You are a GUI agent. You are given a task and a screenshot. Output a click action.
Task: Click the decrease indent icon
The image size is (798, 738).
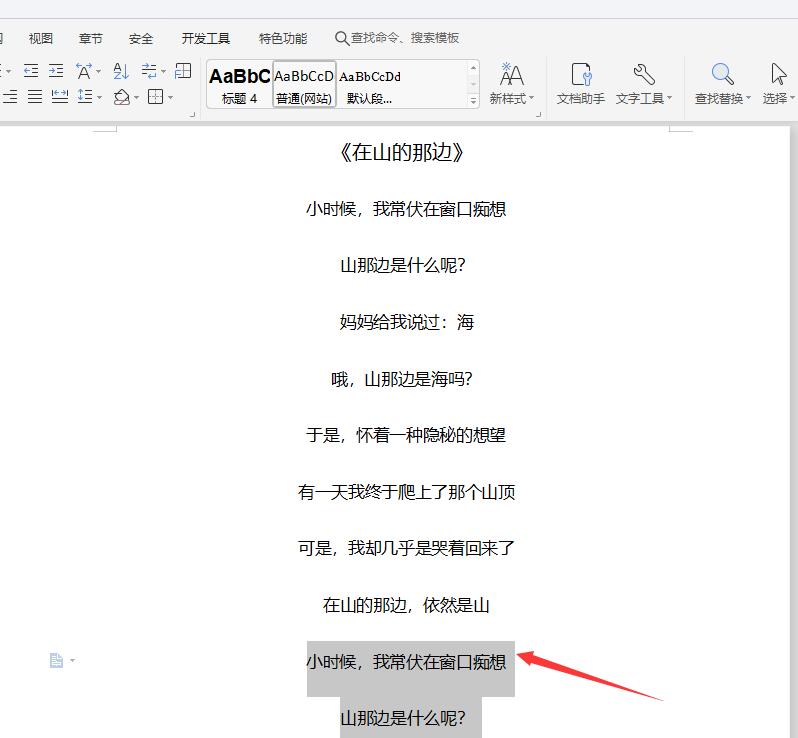pos(31,71)
